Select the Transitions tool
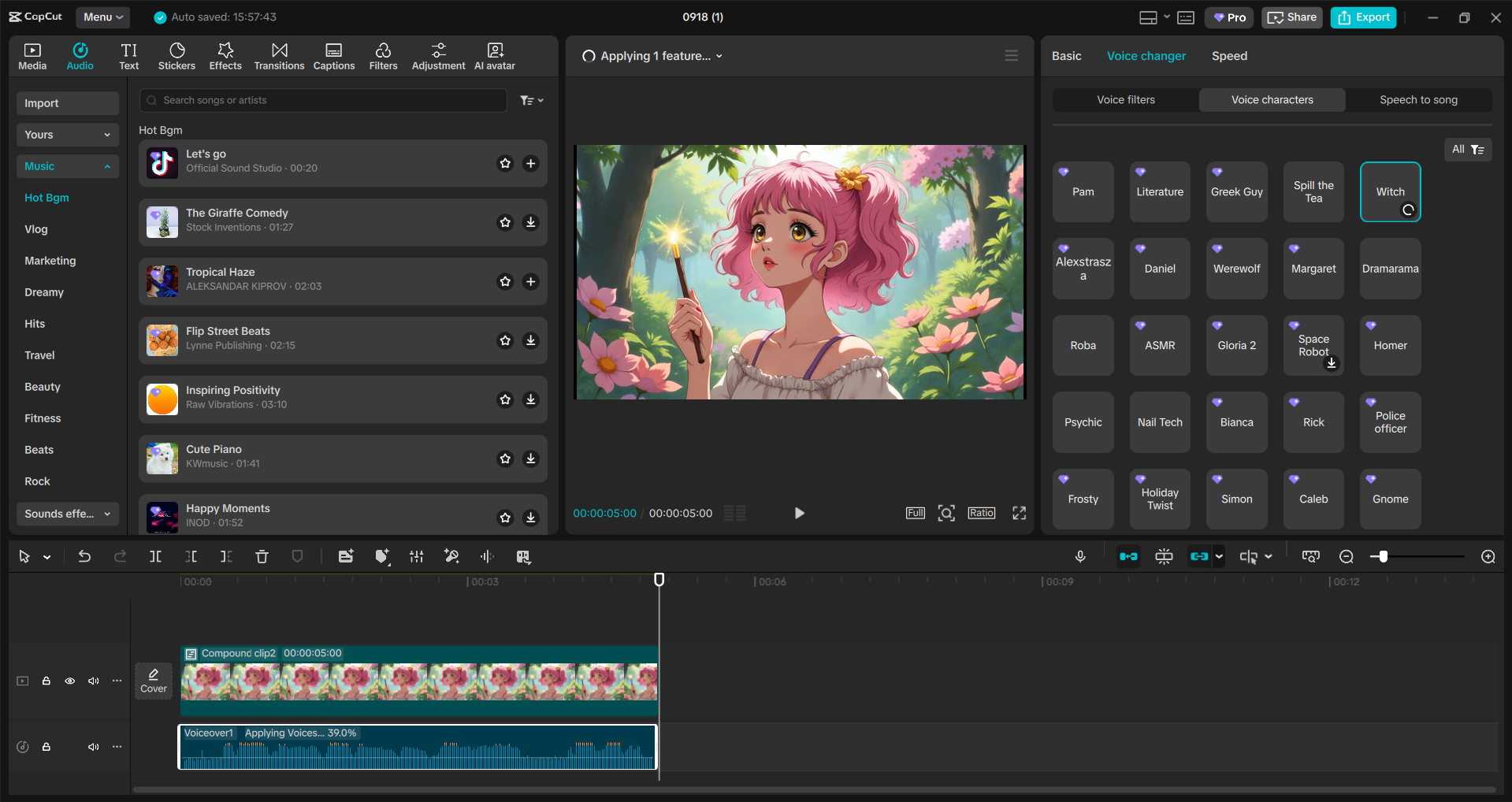The image size is (1512, 802). 279,55
